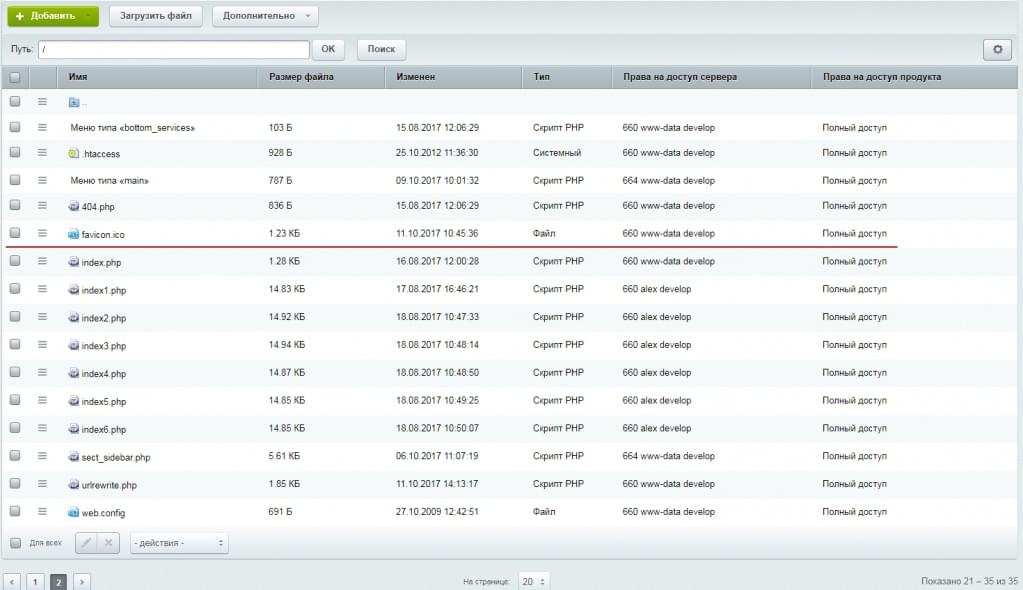Viewport: 1023px width, 590px height.
Task: Click the 'Загрузить файл' button
Action: pos(155,16)
